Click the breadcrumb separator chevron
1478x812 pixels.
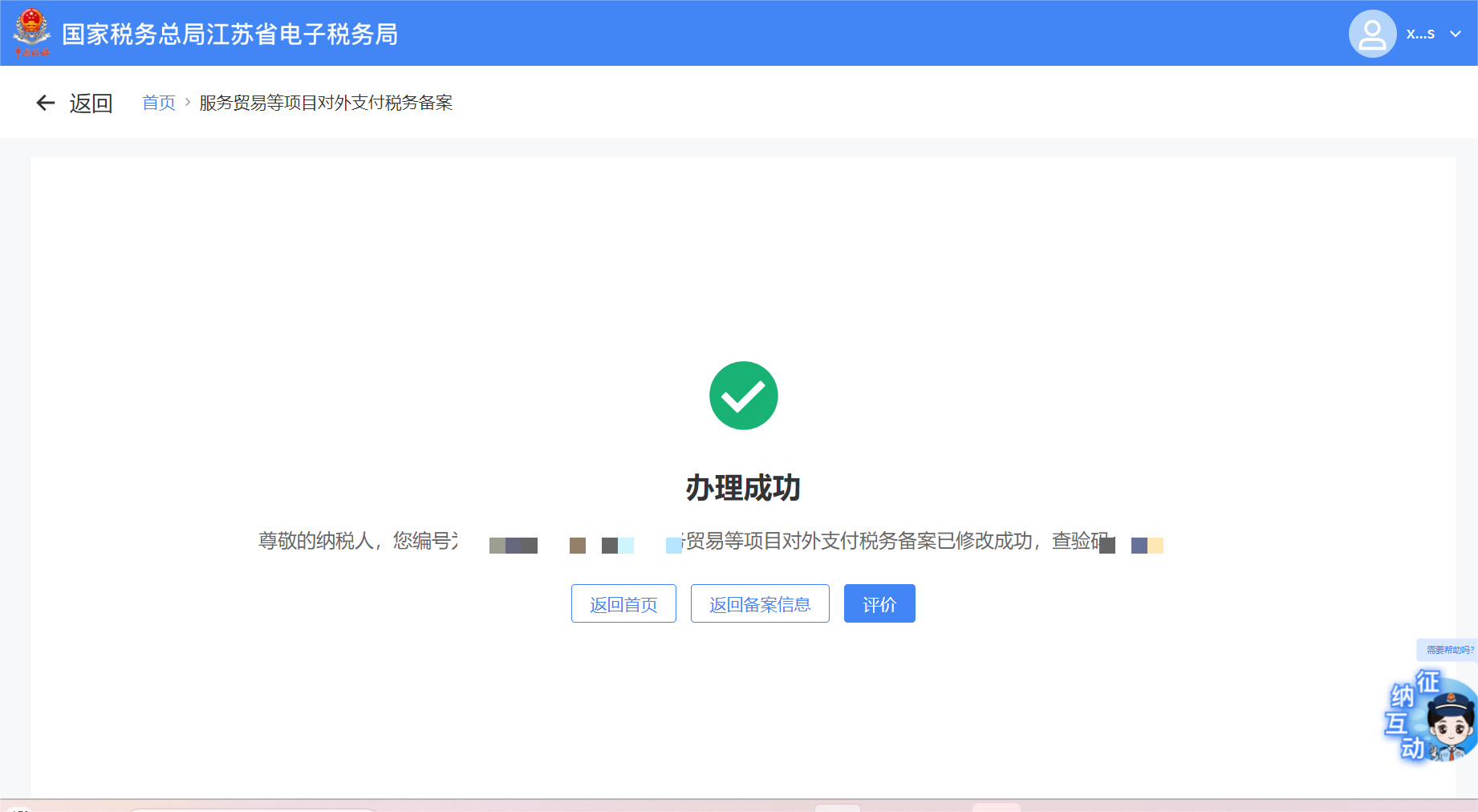tap(188, 103)
